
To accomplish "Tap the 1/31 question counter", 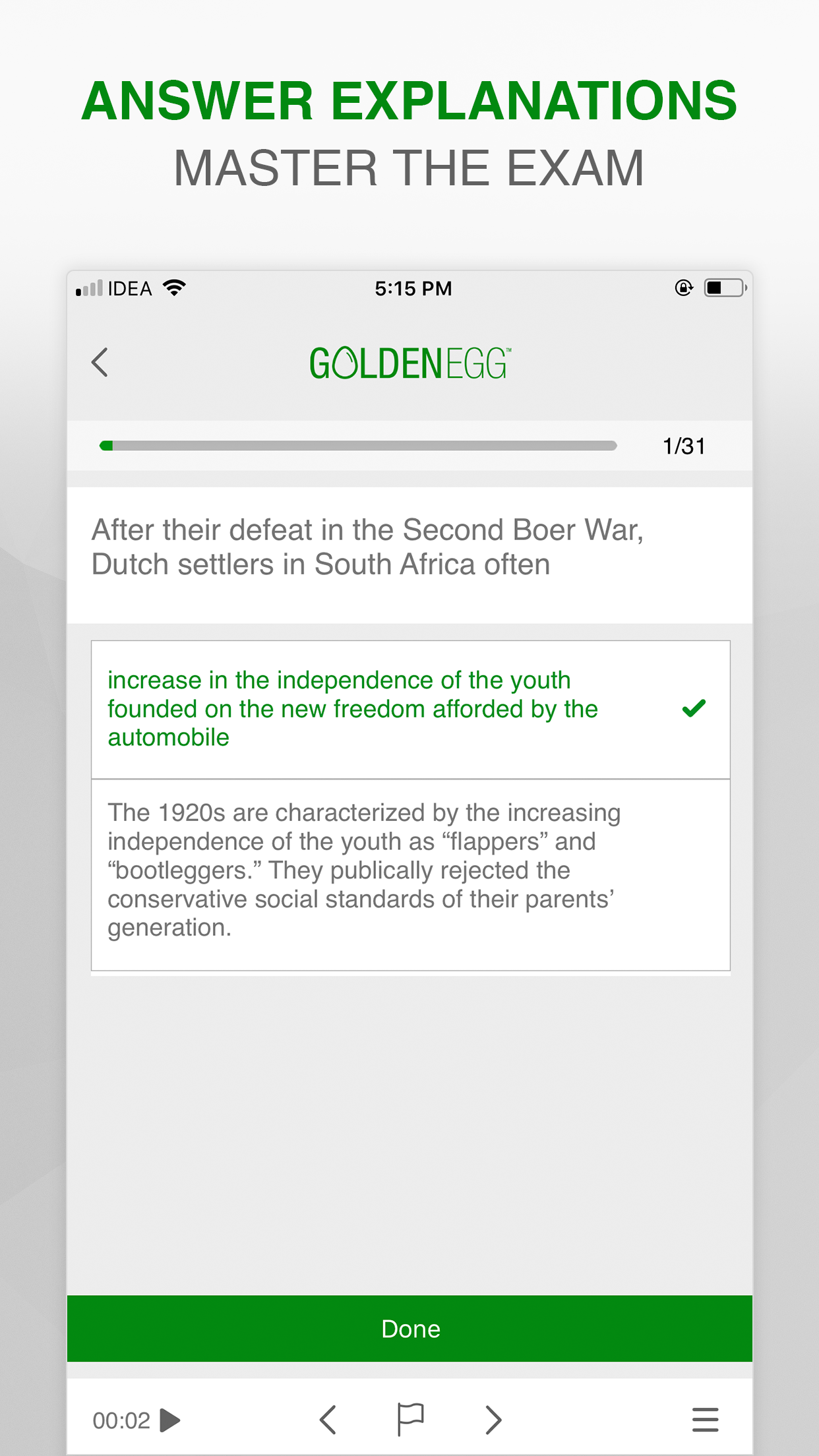I will click(684, 446).
